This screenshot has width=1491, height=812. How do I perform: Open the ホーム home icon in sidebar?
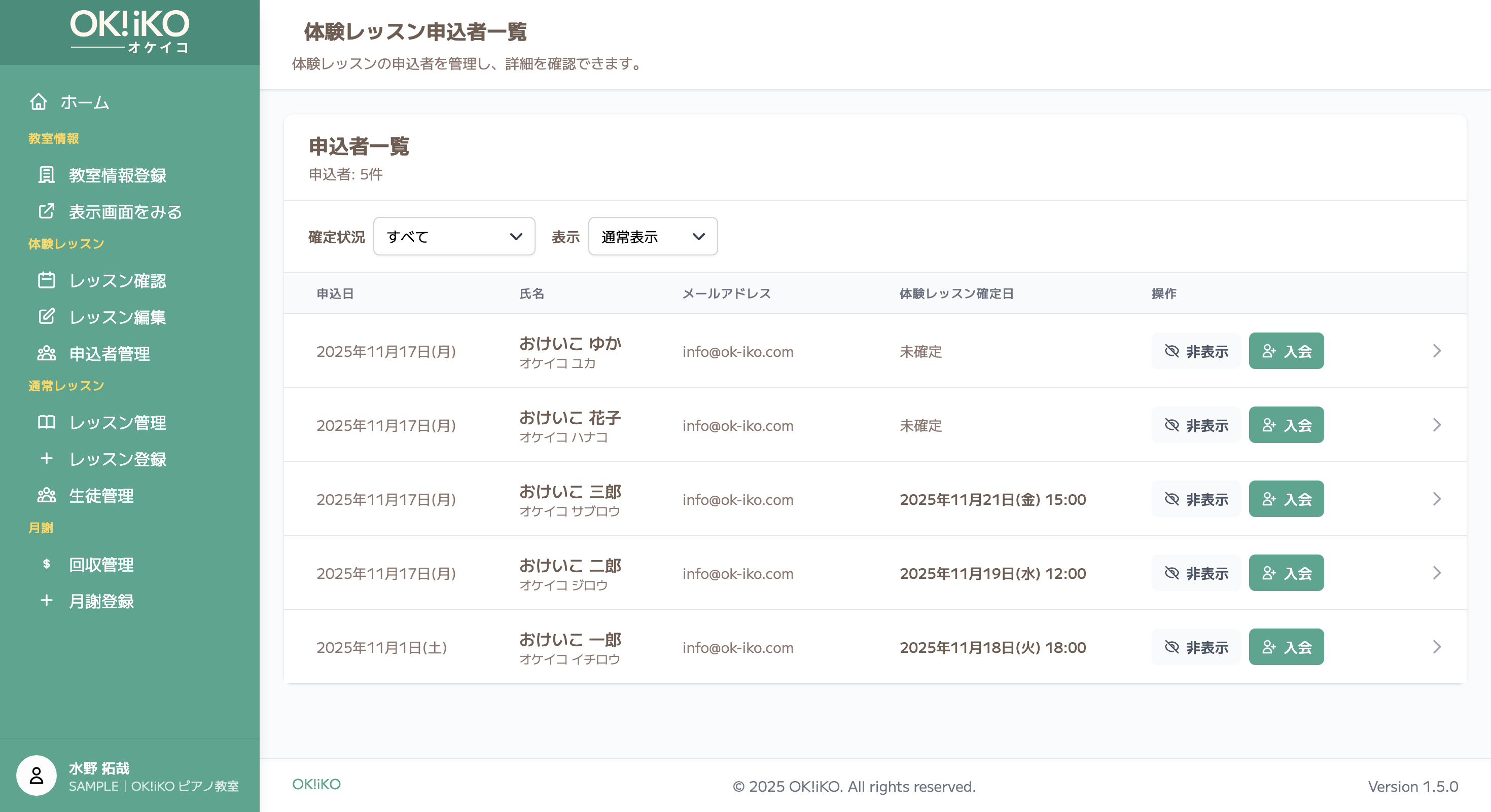click(39, 102)
